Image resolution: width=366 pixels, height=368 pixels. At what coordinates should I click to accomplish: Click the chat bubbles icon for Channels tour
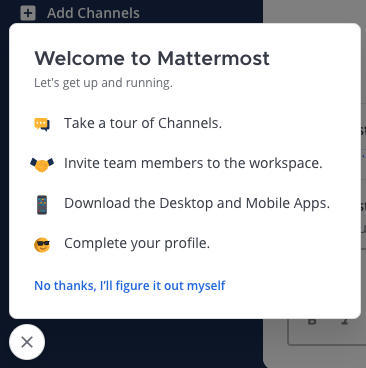click(42, 124)
